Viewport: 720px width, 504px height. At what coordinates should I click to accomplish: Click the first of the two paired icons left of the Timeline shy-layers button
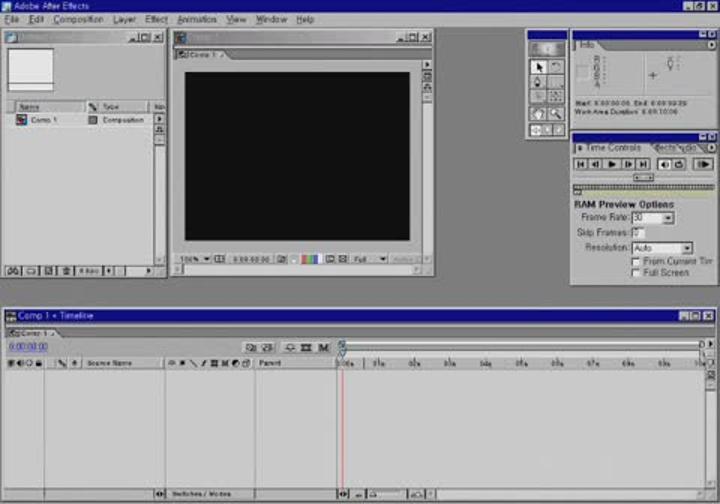pyautogui.click(x=251, y=347)
